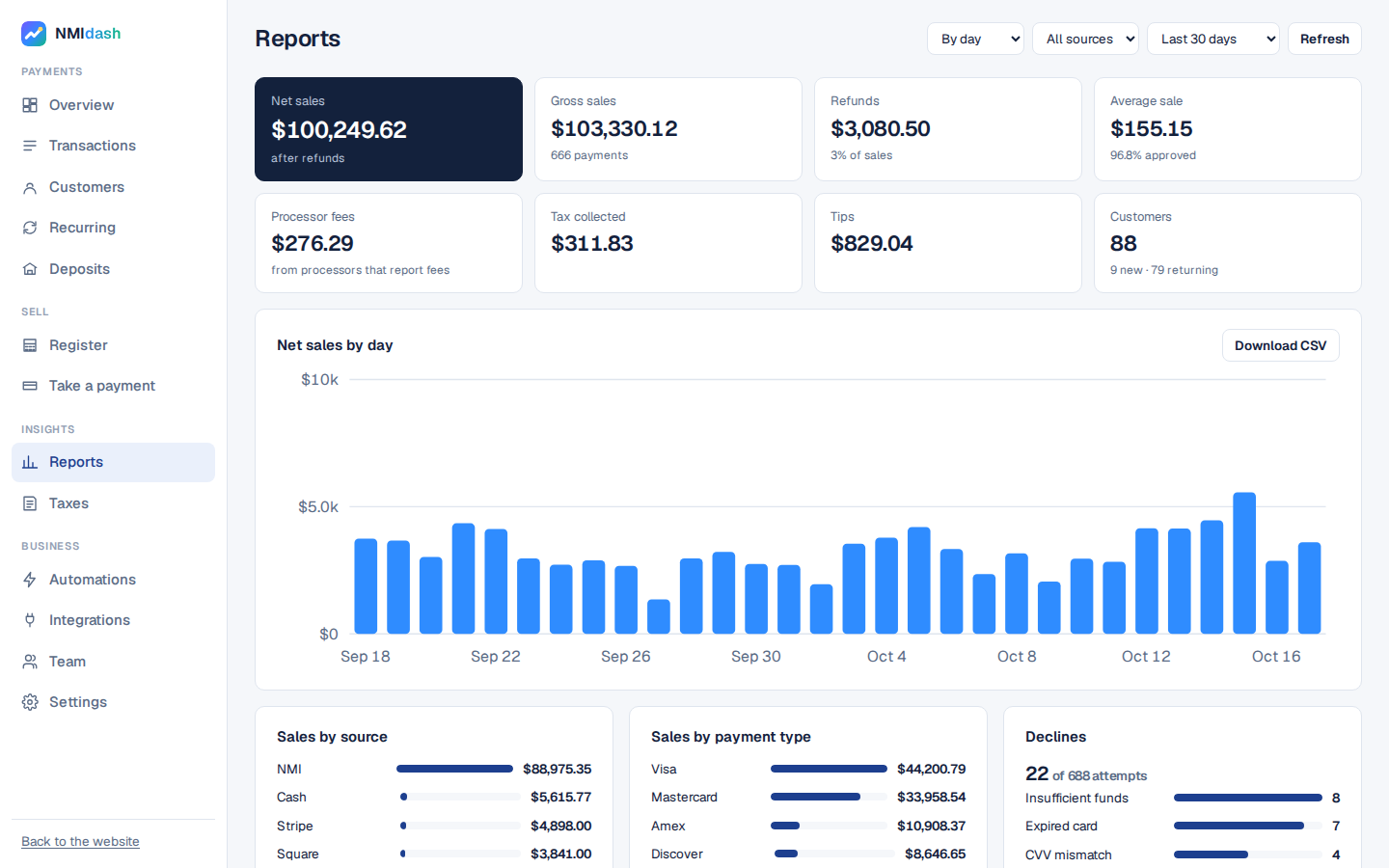
Task: Open the By day grouping dropdown
Action: coord(975,39)
